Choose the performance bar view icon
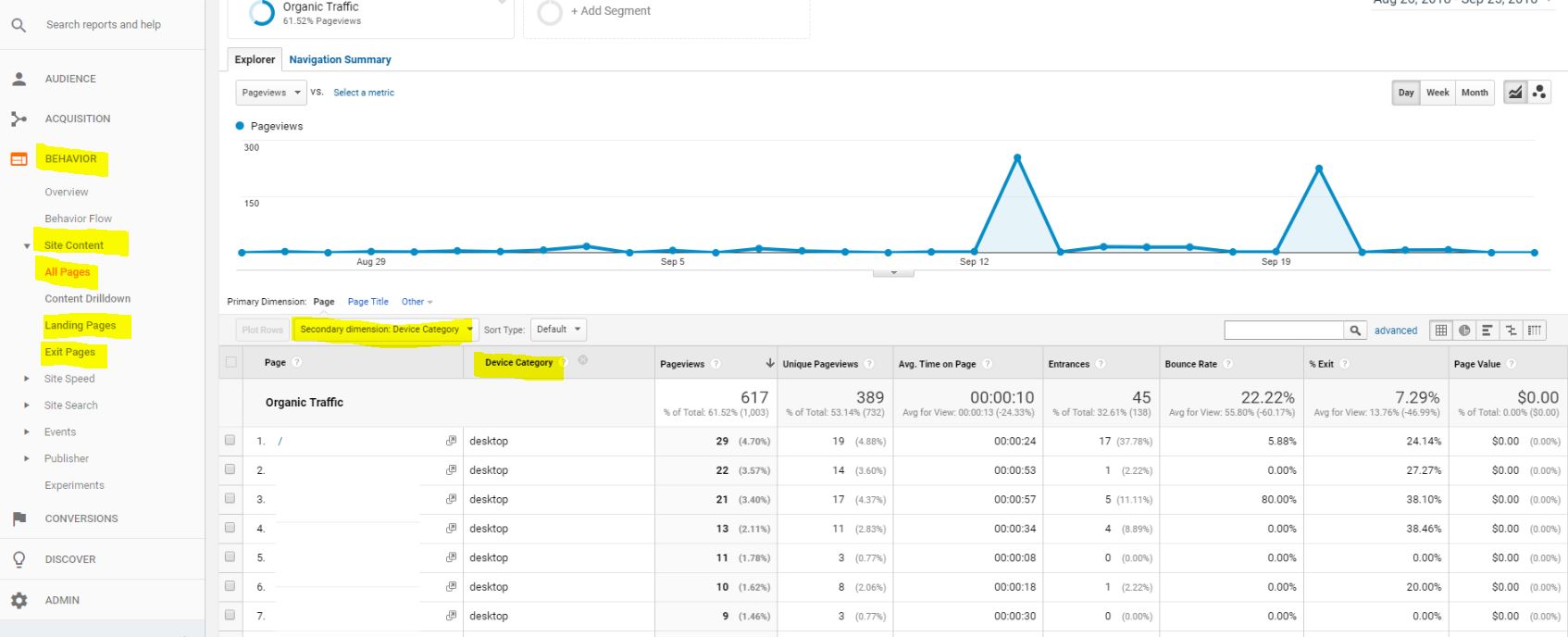The image size is (1568, 637). click(x=1487, y=331)
